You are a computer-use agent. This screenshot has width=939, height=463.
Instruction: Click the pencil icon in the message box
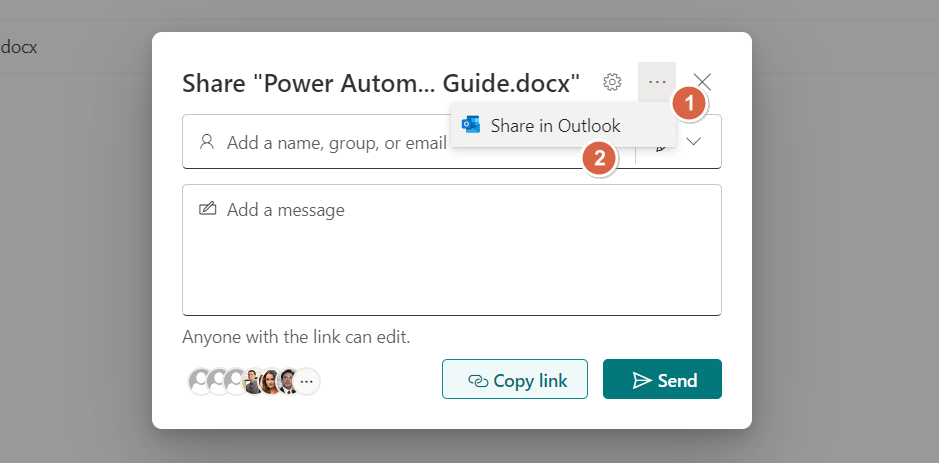tap(207, 209)
